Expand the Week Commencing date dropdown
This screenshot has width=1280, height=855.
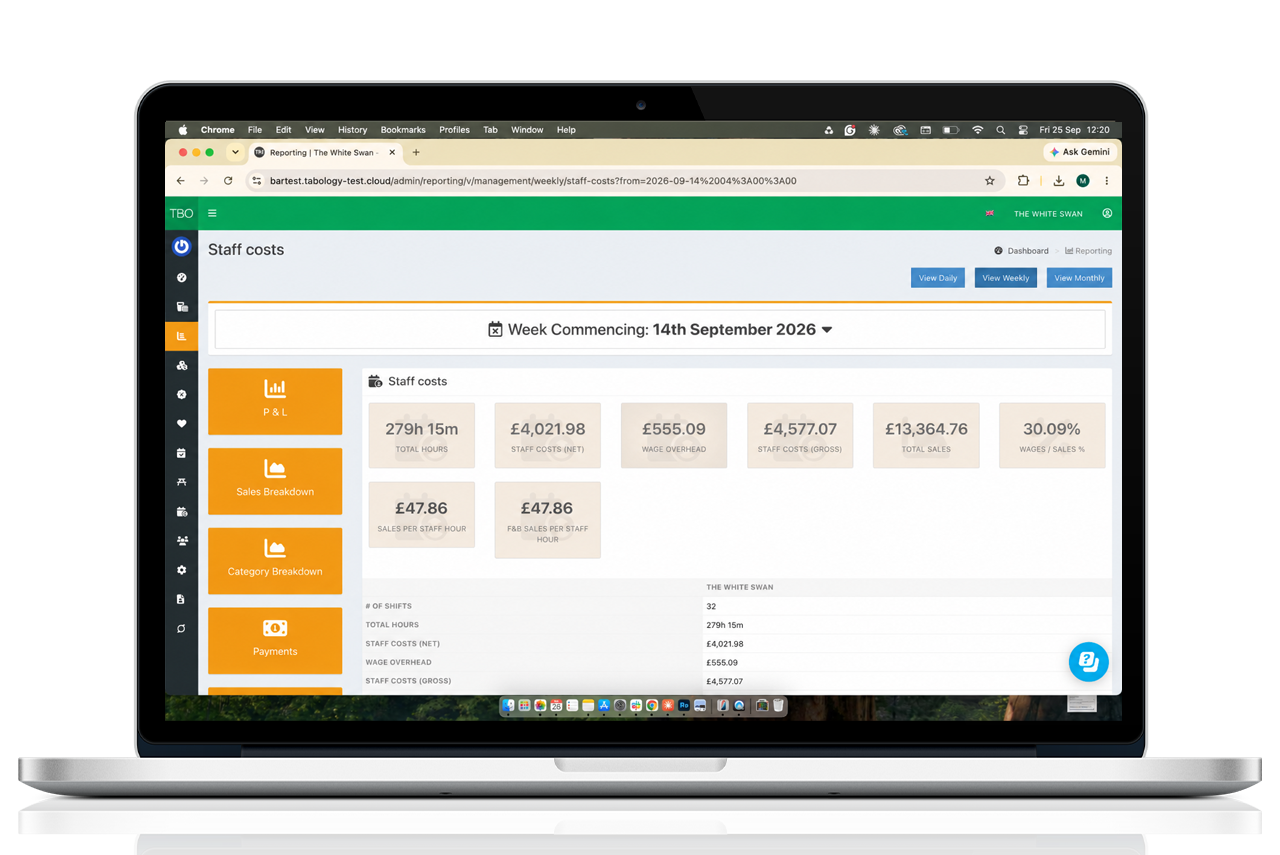point(660,329)
